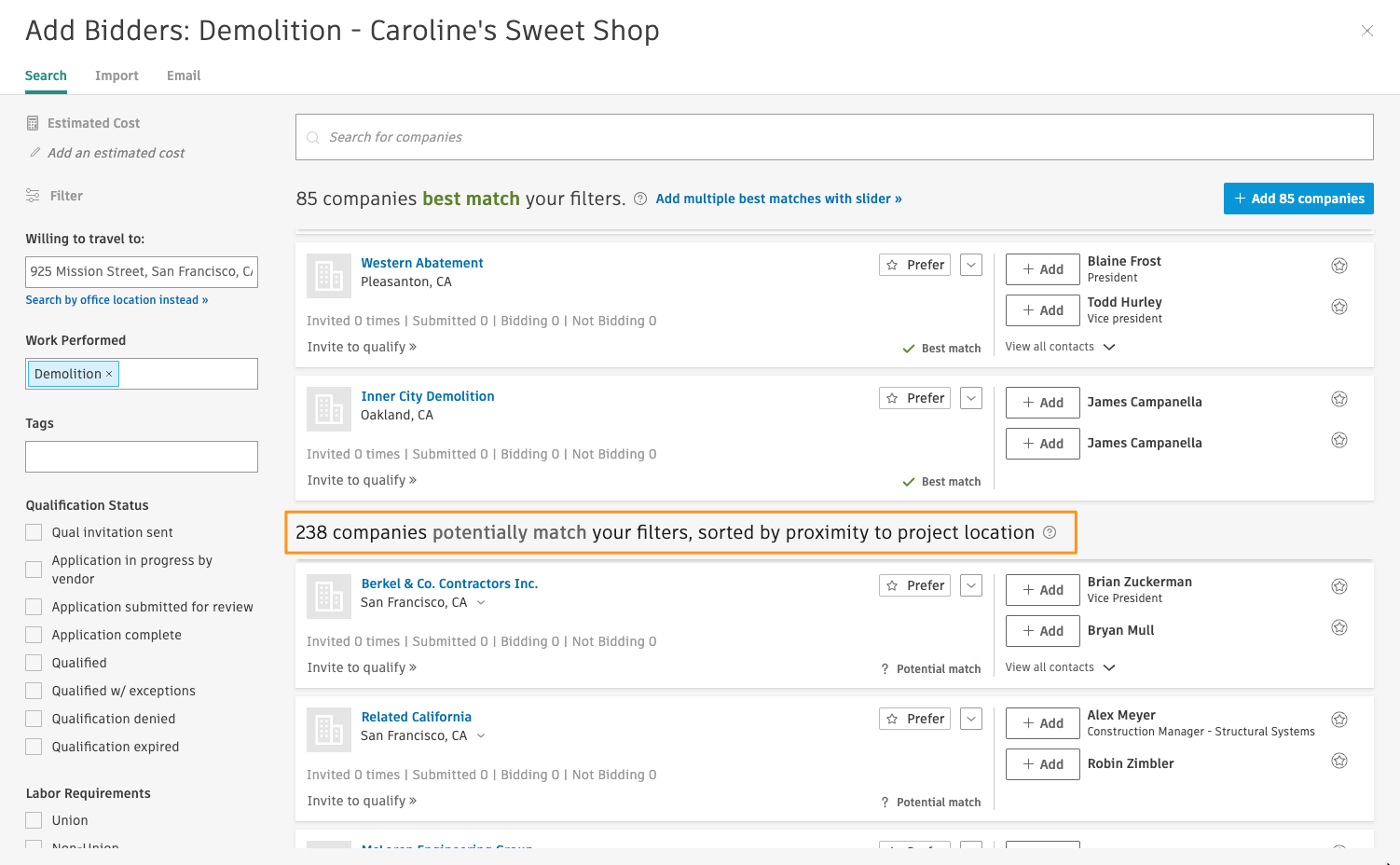Click the star badge icon beside Todd Hurley

tap(1338, 307)
